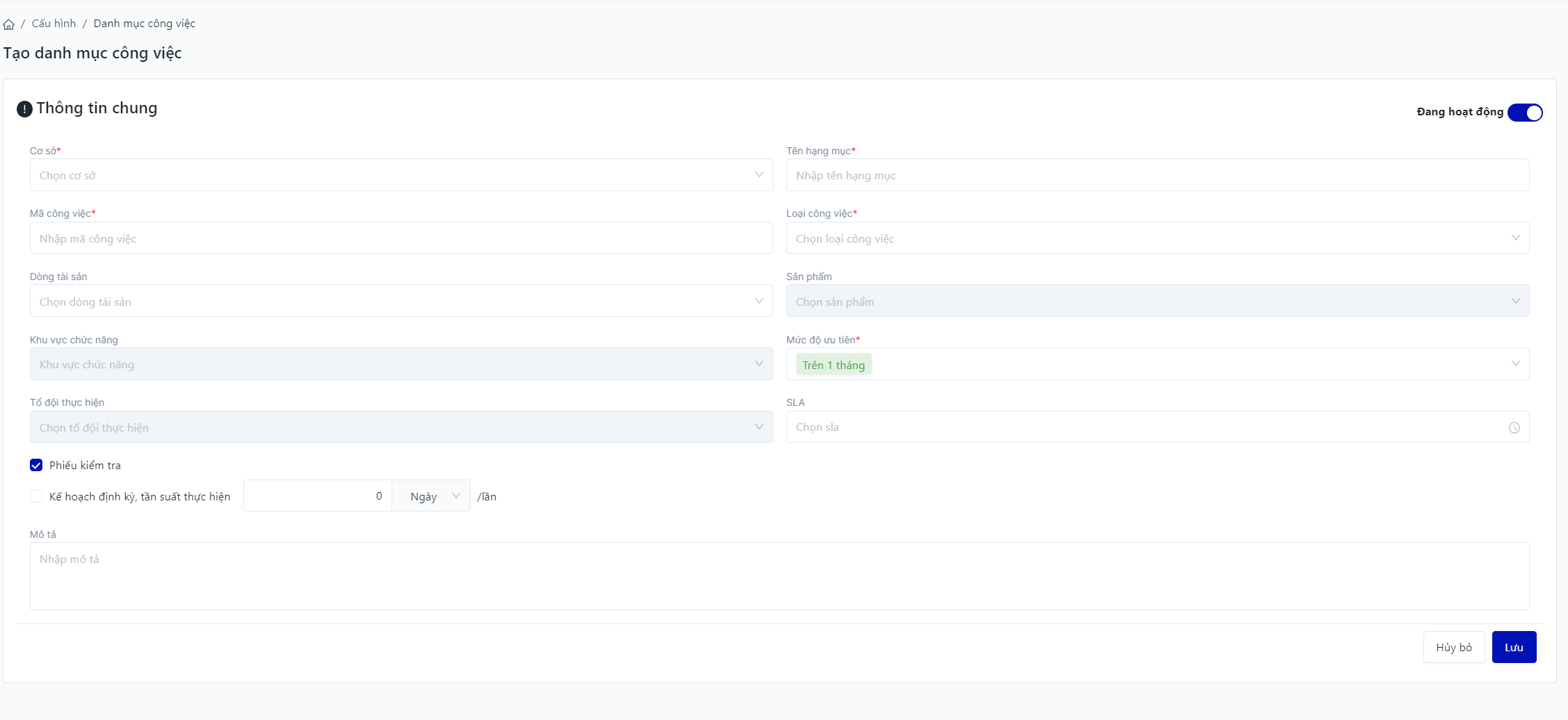
Task: Open the Cơ sở dropdown
Action: click(401, 175)
